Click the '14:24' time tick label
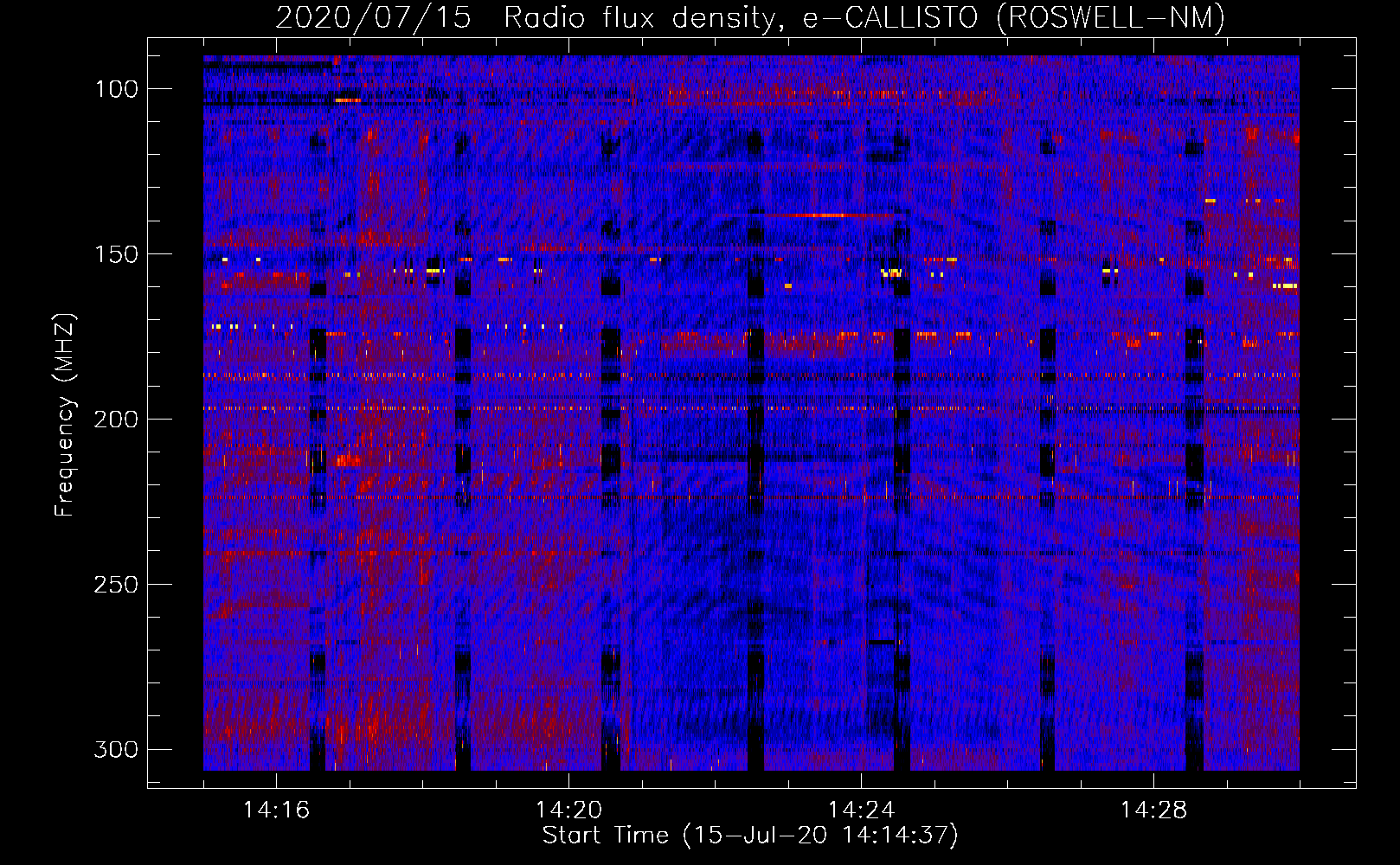 (861, 811)
